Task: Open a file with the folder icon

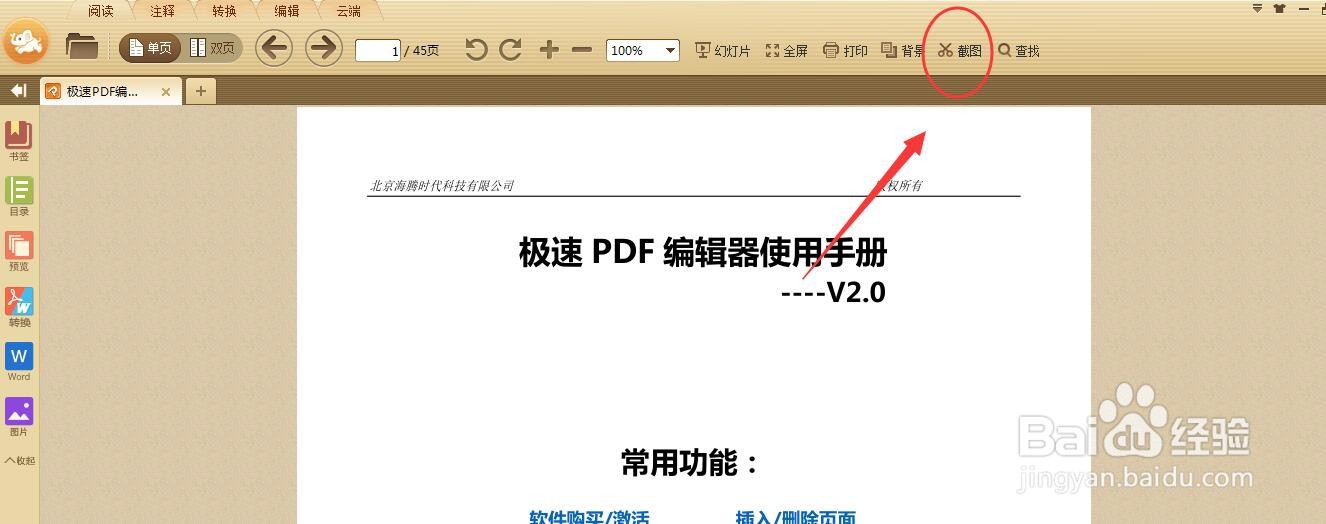Action: 82,46
